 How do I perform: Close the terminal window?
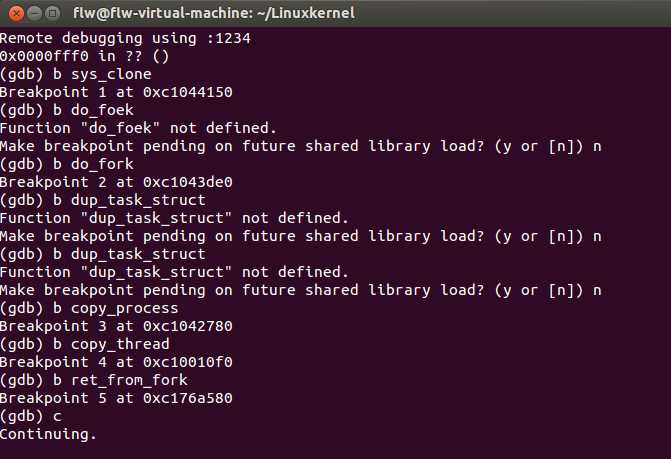coord(16,14)
